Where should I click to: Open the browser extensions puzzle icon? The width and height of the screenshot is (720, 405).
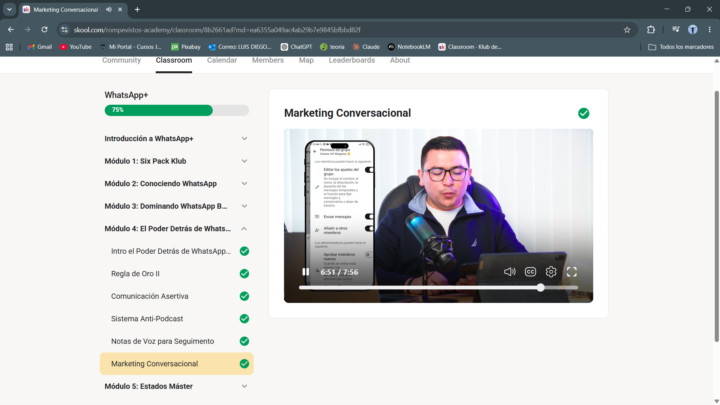coord(651,30)
